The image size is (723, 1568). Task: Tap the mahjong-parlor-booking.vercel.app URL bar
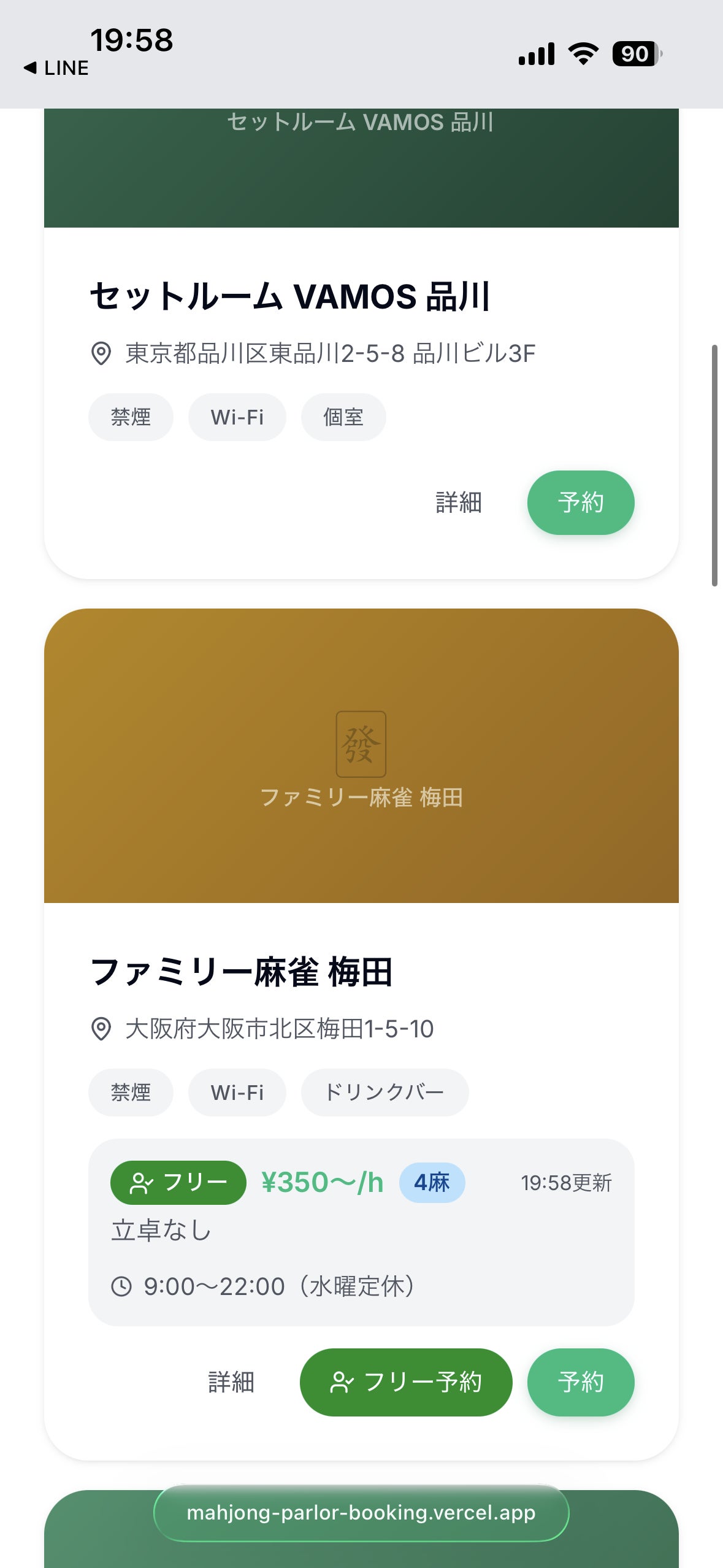(361, 1513)
